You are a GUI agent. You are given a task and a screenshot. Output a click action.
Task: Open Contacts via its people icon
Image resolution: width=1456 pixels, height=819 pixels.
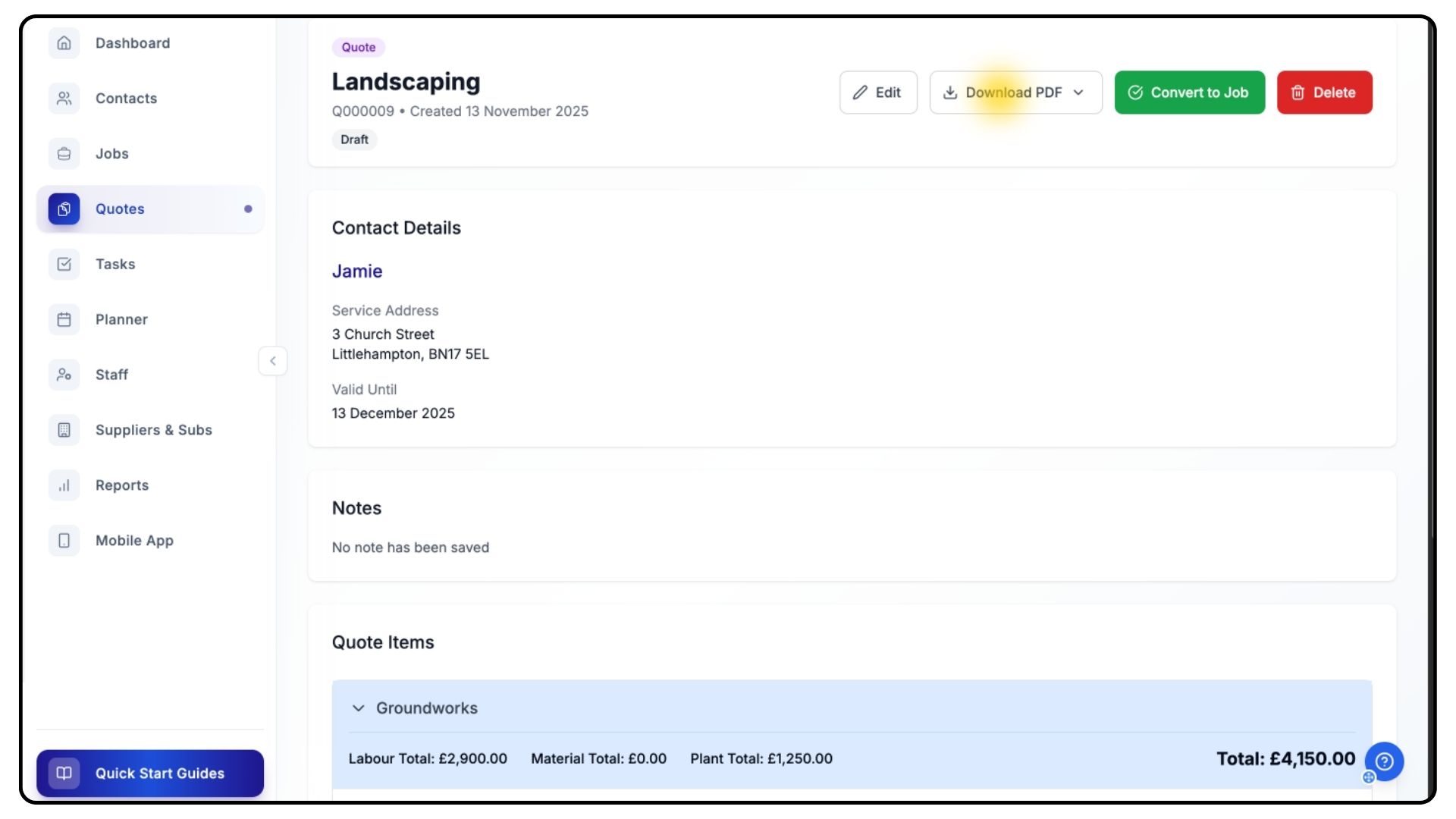64,99
